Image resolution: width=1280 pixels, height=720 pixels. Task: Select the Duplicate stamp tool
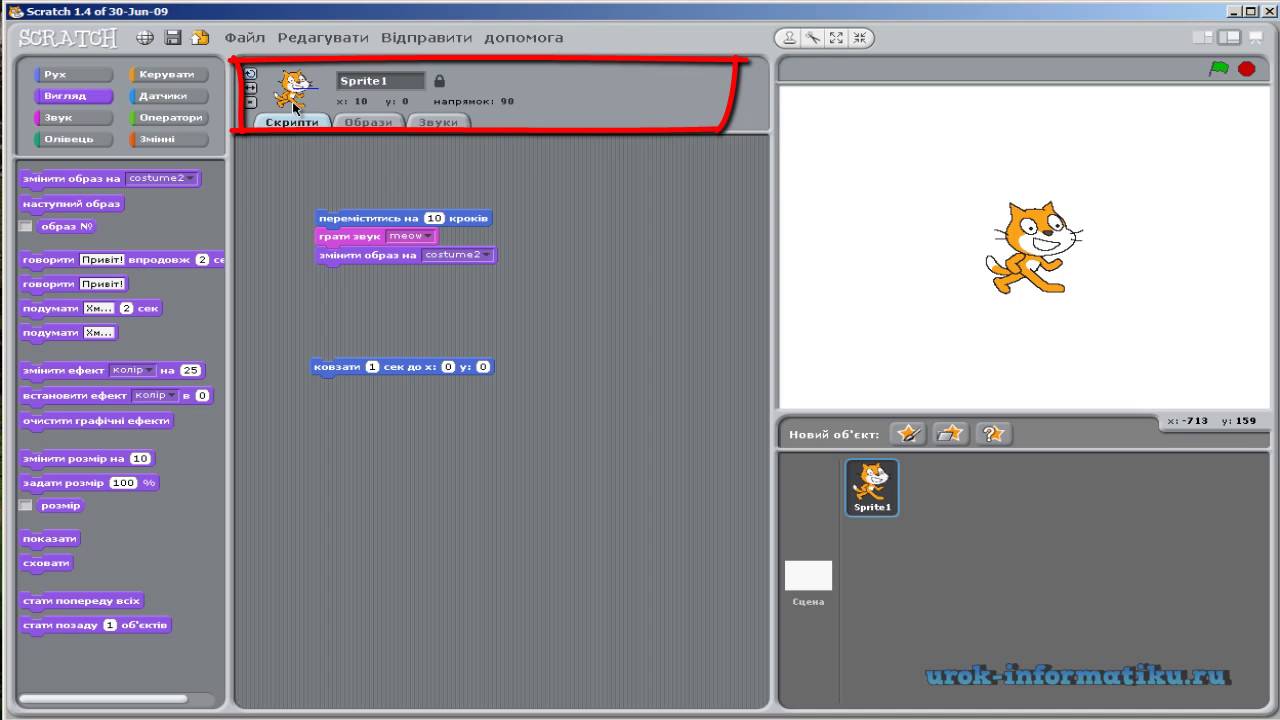pos(790,38)
